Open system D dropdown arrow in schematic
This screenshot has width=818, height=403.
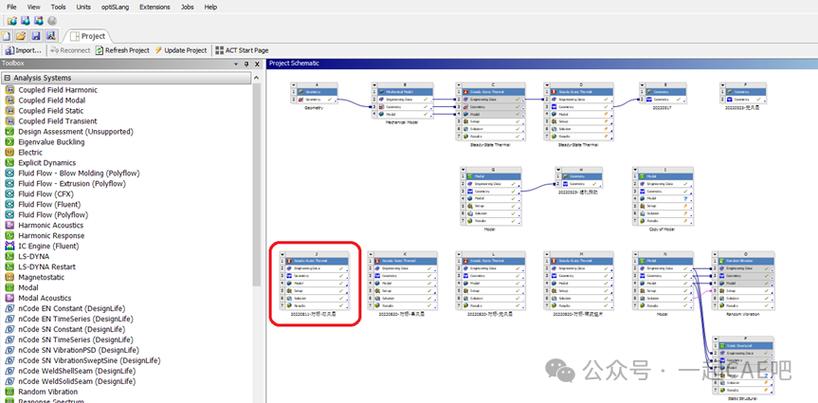click(546, 85)
